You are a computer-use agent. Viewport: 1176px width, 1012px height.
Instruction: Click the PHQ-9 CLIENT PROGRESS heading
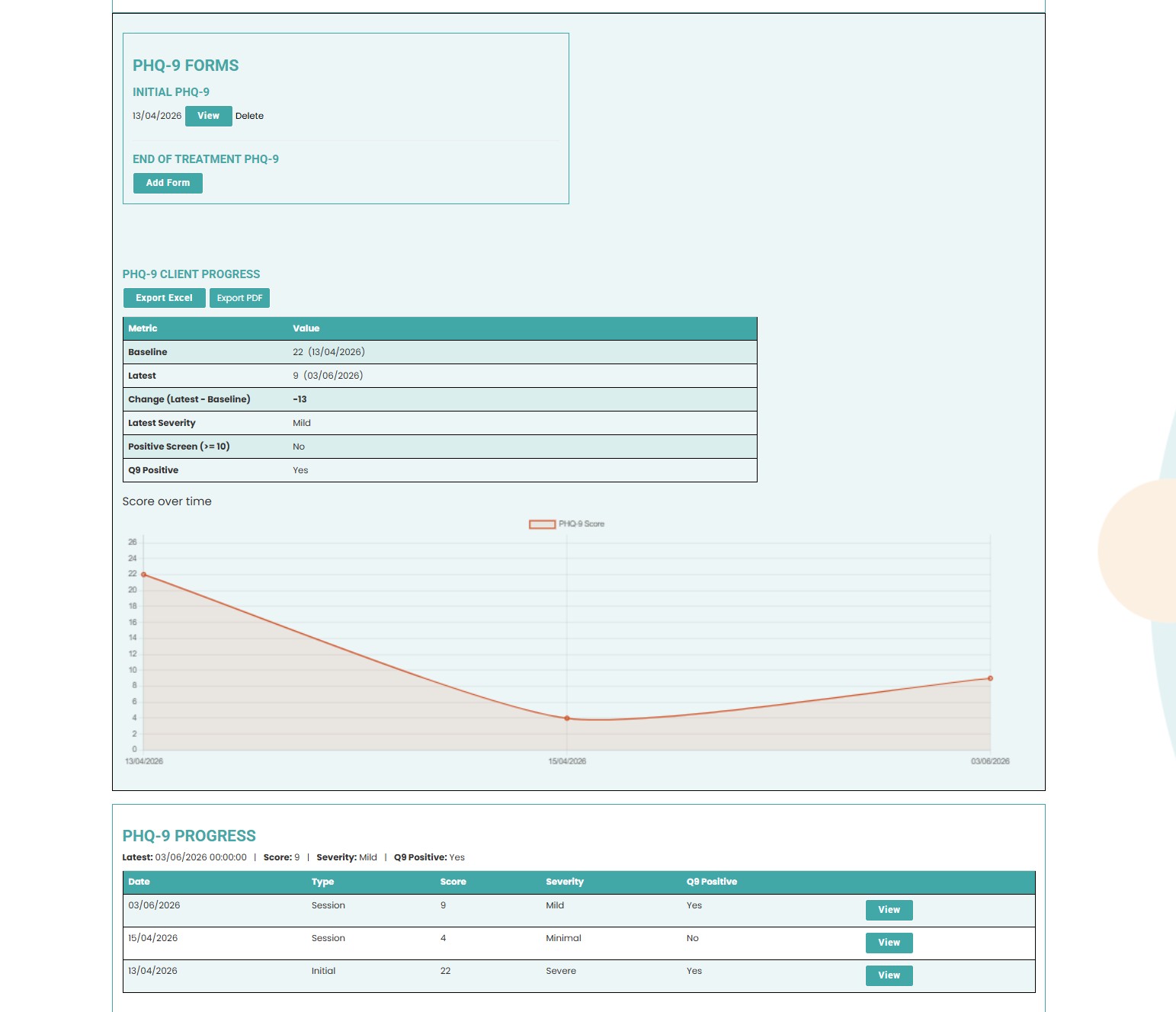191,274
